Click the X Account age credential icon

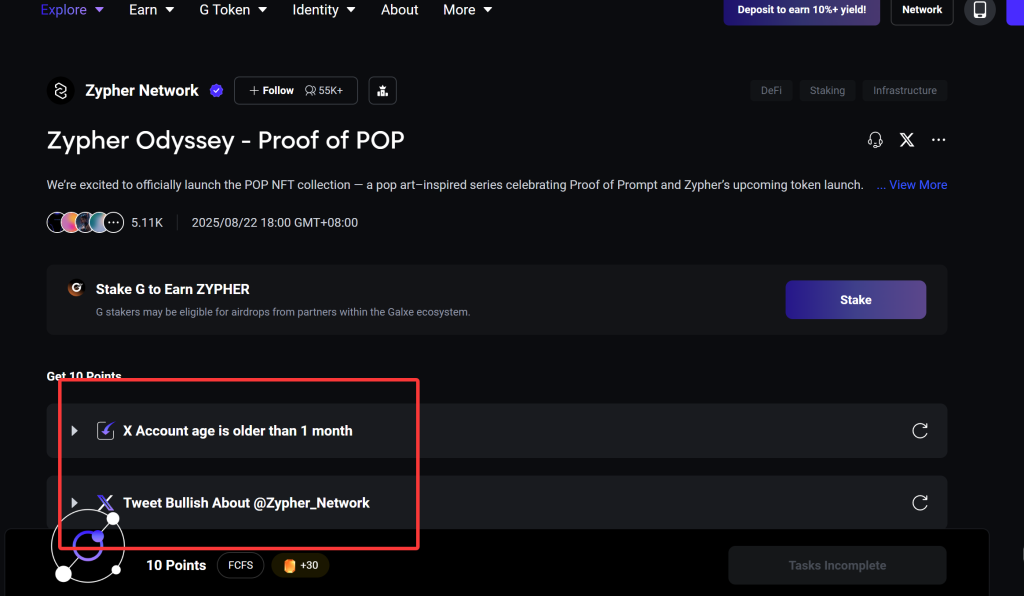coord(105,431)
